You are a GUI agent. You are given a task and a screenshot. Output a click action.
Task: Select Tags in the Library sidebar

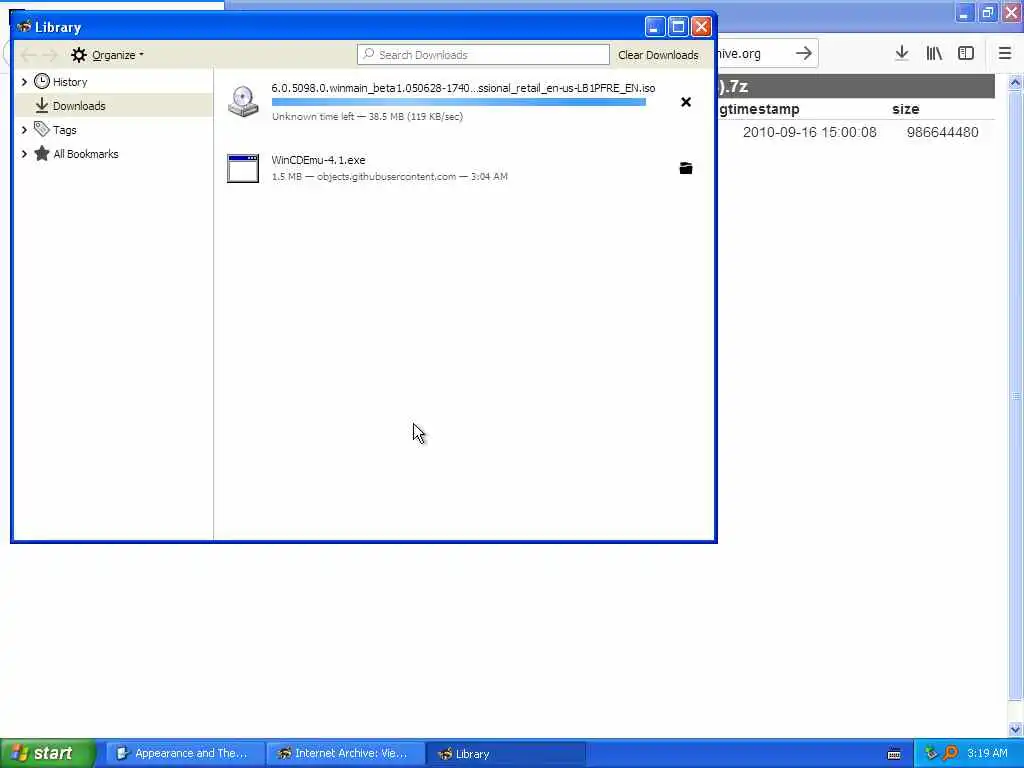coord(65,130)
